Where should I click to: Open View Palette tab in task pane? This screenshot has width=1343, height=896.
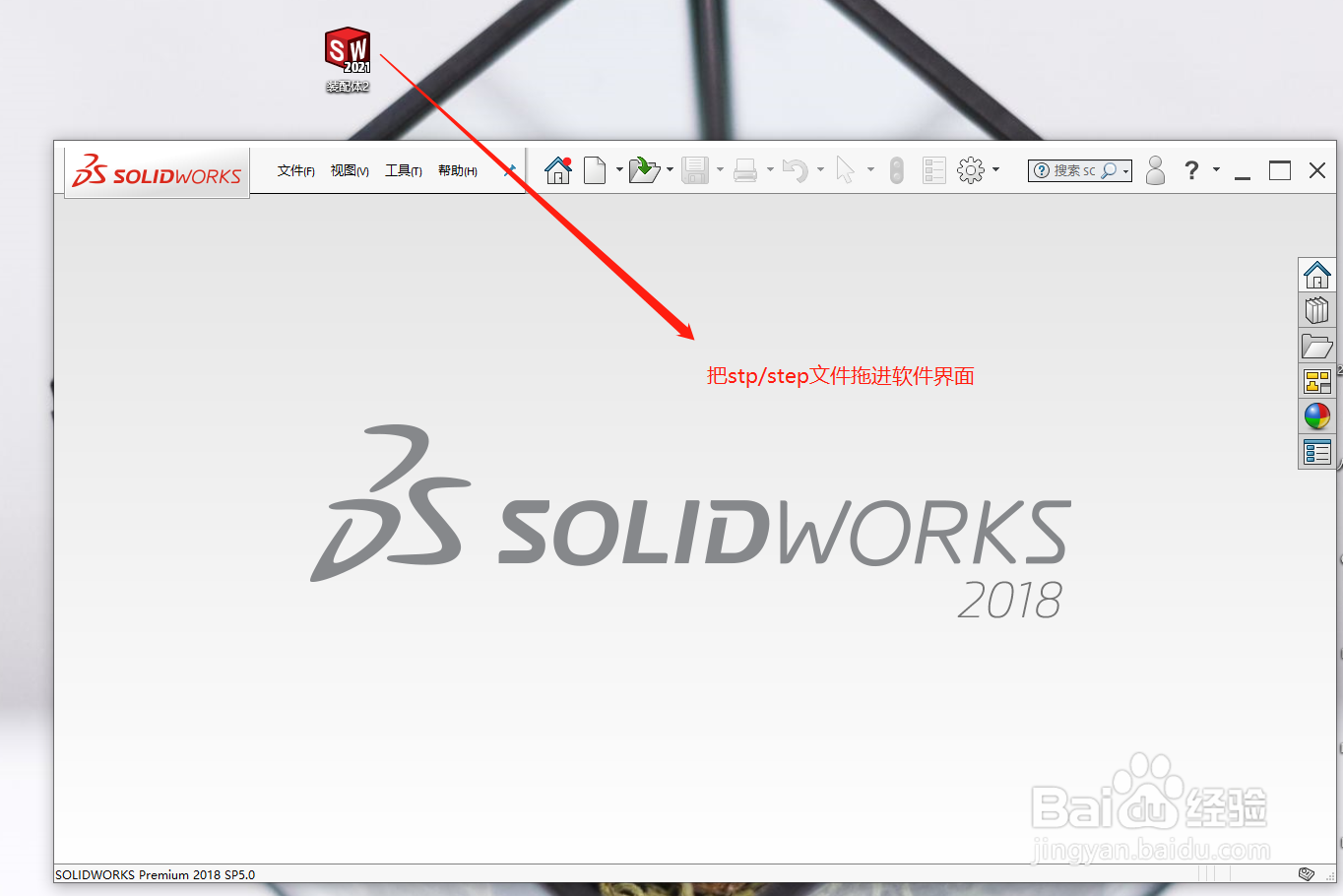(x=1316, y=381)
